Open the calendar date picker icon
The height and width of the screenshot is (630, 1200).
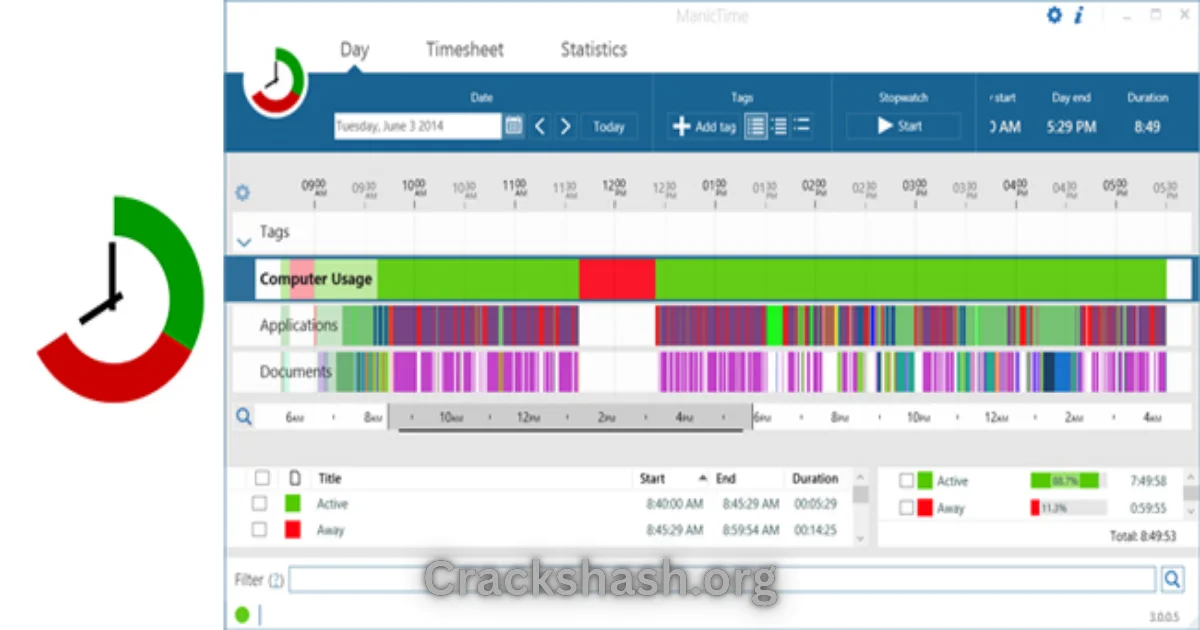point(513,126)
